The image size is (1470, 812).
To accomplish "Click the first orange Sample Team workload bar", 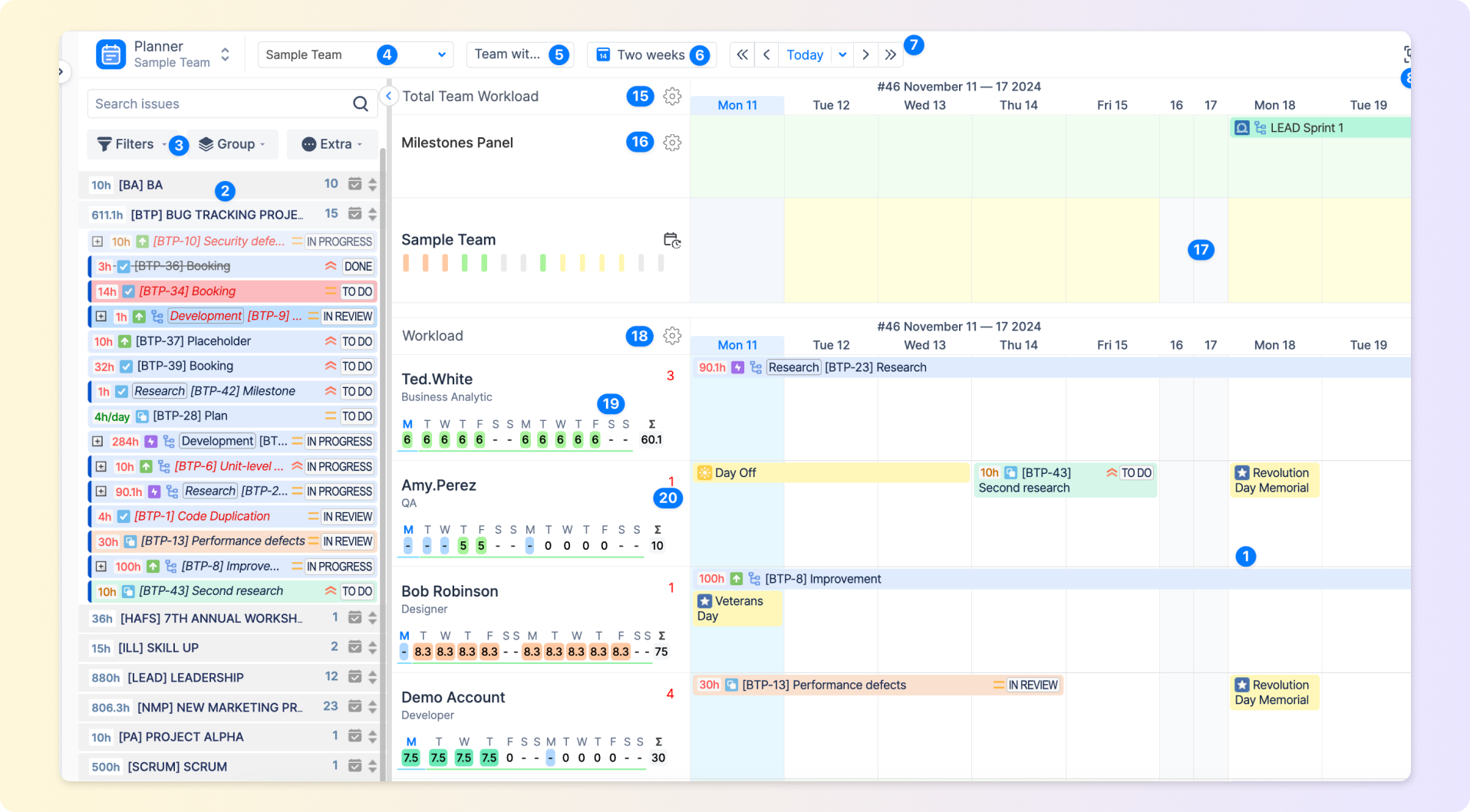I will [x=406, y=263].
